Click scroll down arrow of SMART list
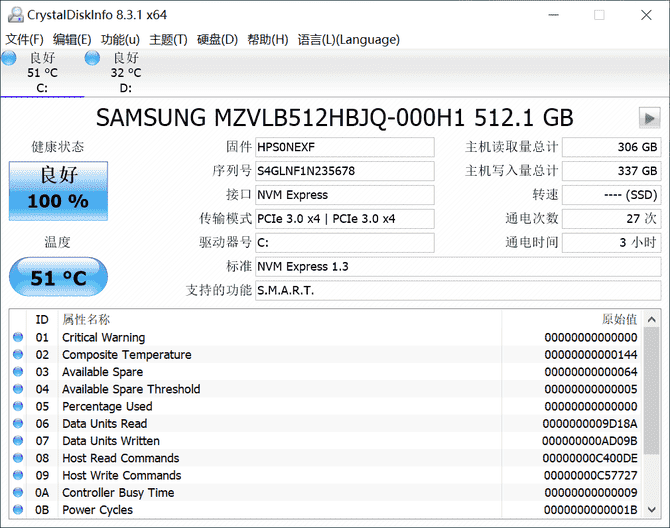 click(x=652, y=509)
